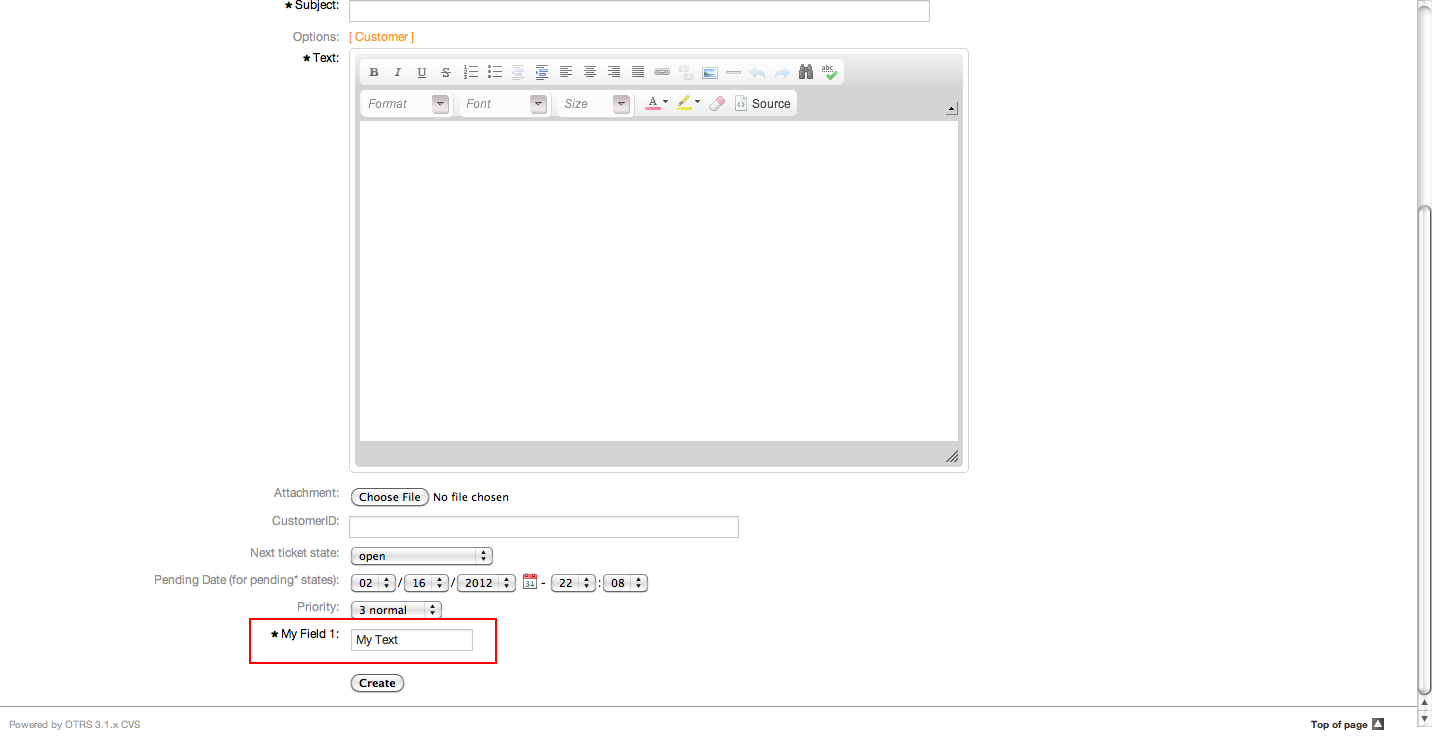Open the Priority dropdown
The height and width of the screenshot is (742, 1432).
tap(396, 609)
